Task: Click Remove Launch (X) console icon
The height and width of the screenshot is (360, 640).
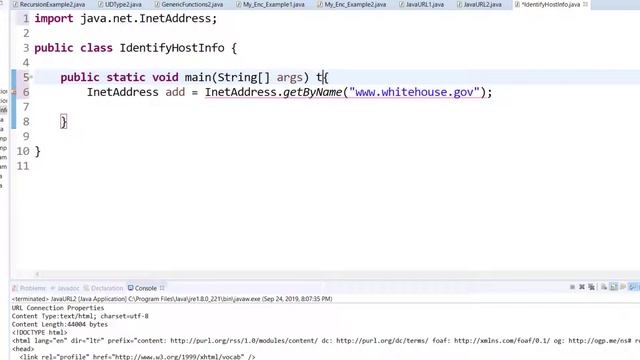Action: (x=582, y=287)
